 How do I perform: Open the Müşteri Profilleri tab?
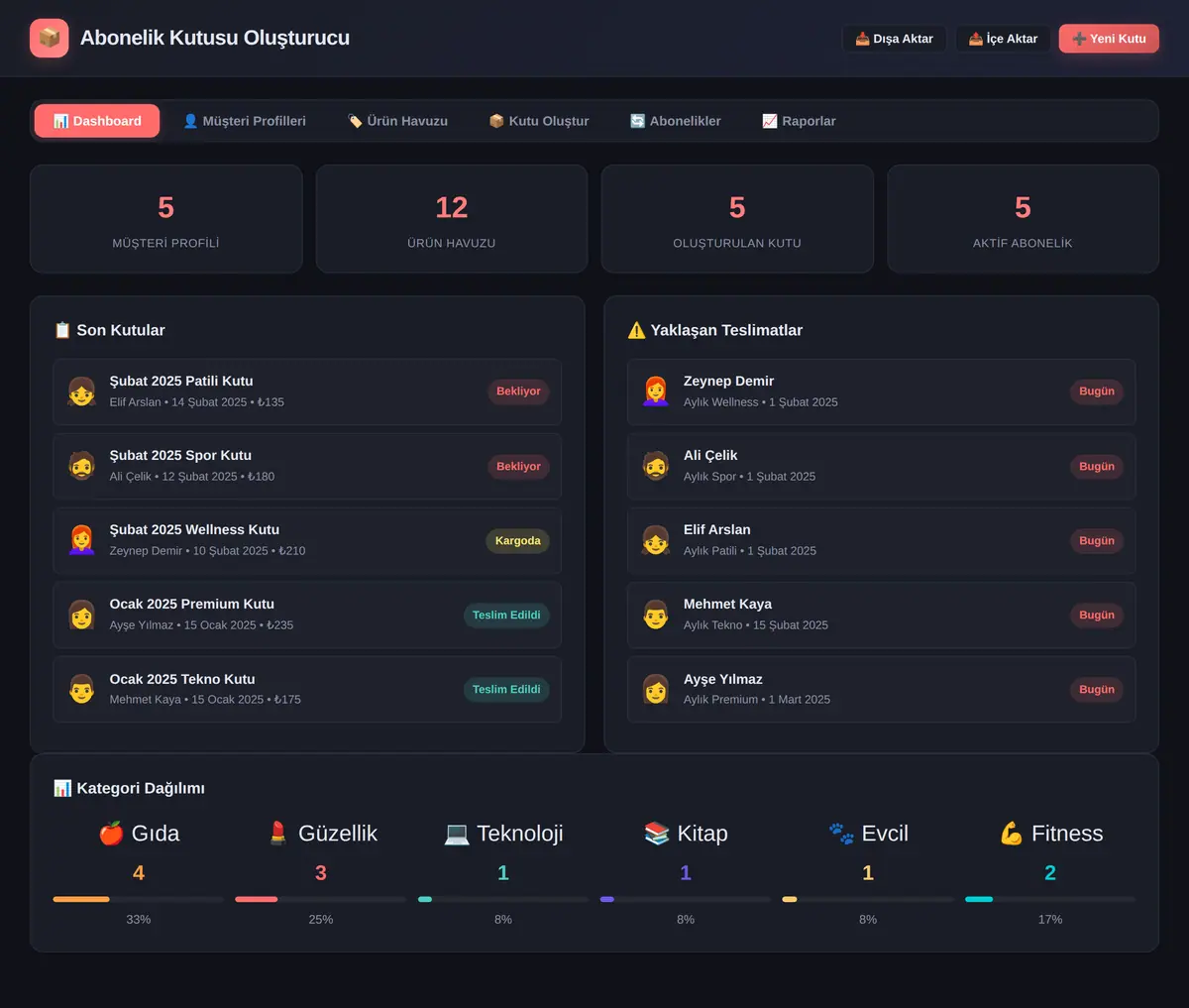[x=245, y=121]
